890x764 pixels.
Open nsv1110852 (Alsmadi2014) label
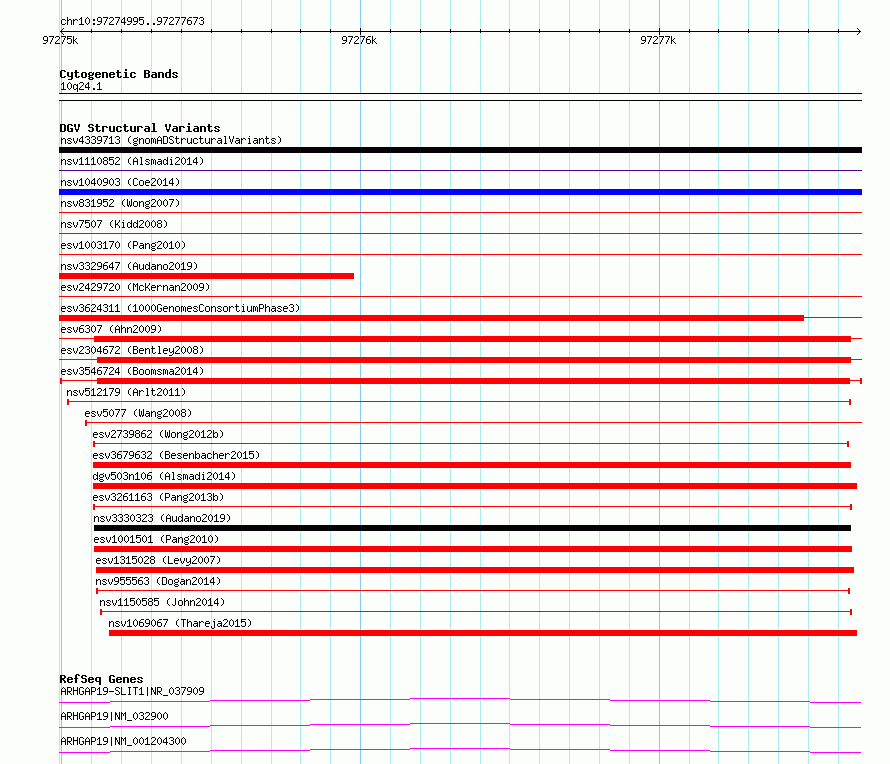(x=132, y=161)
